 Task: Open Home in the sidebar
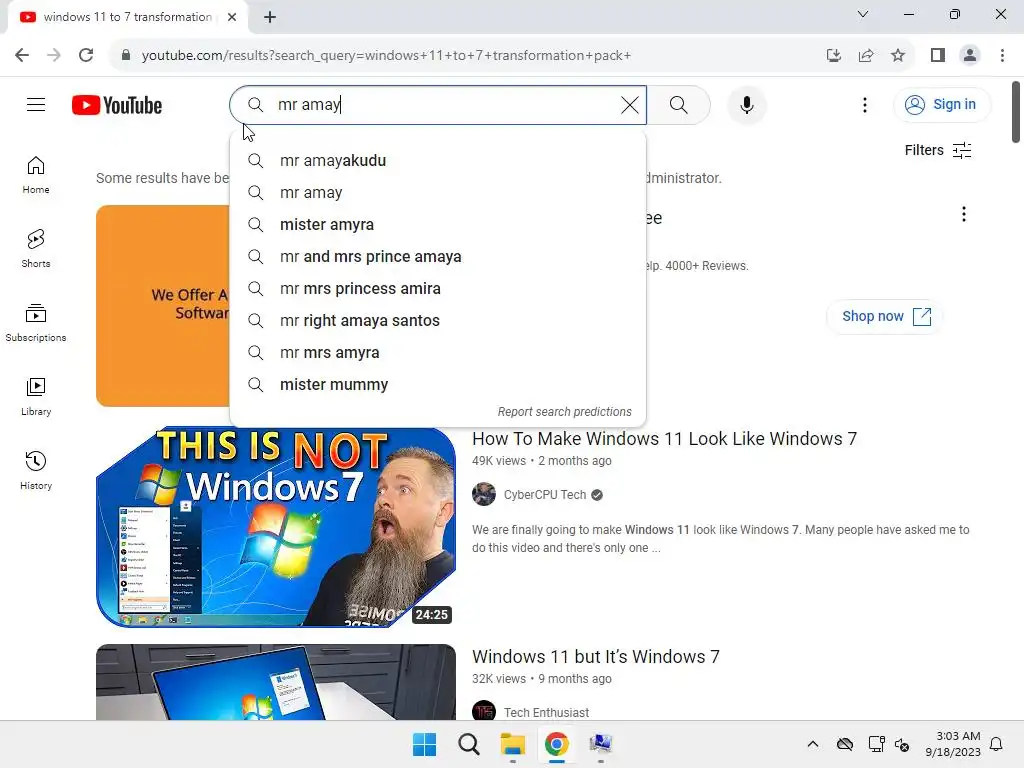(36, 175)
